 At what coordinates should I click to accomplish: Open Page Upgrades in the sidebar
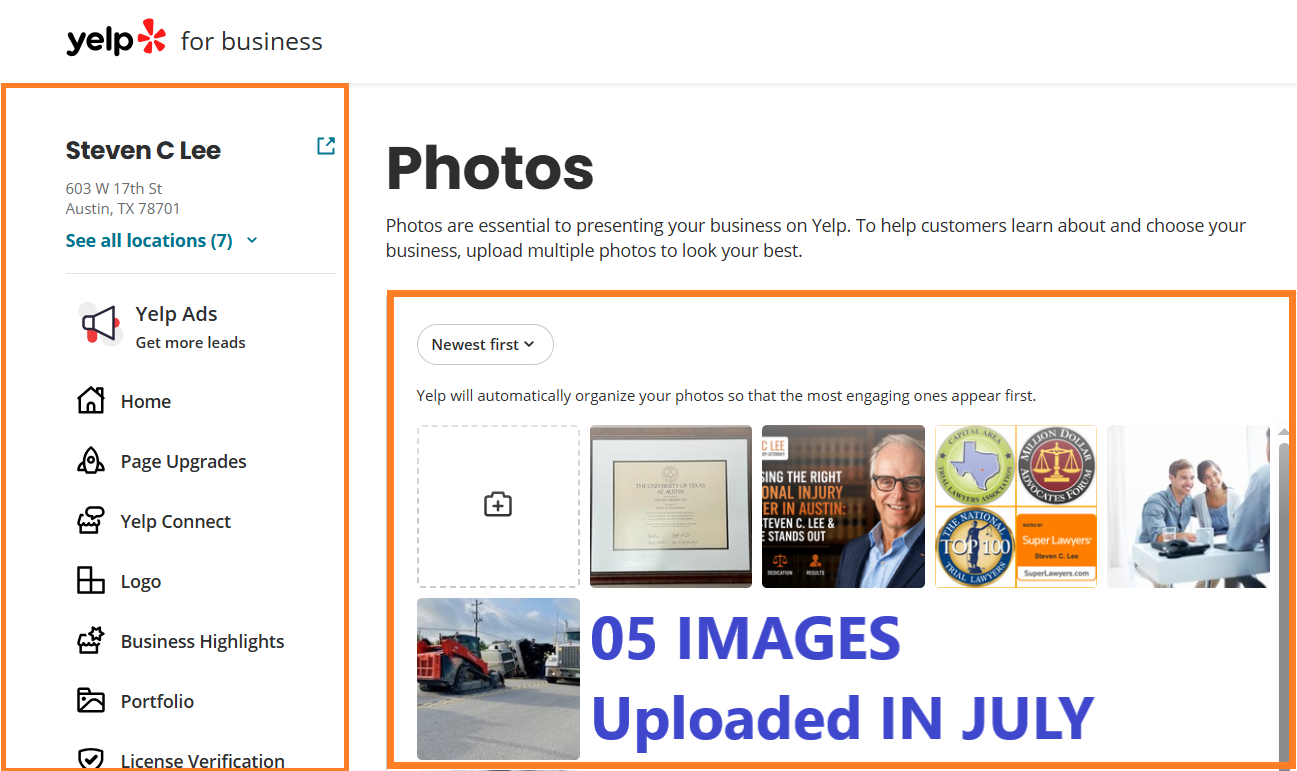click(x=184, y=462)
